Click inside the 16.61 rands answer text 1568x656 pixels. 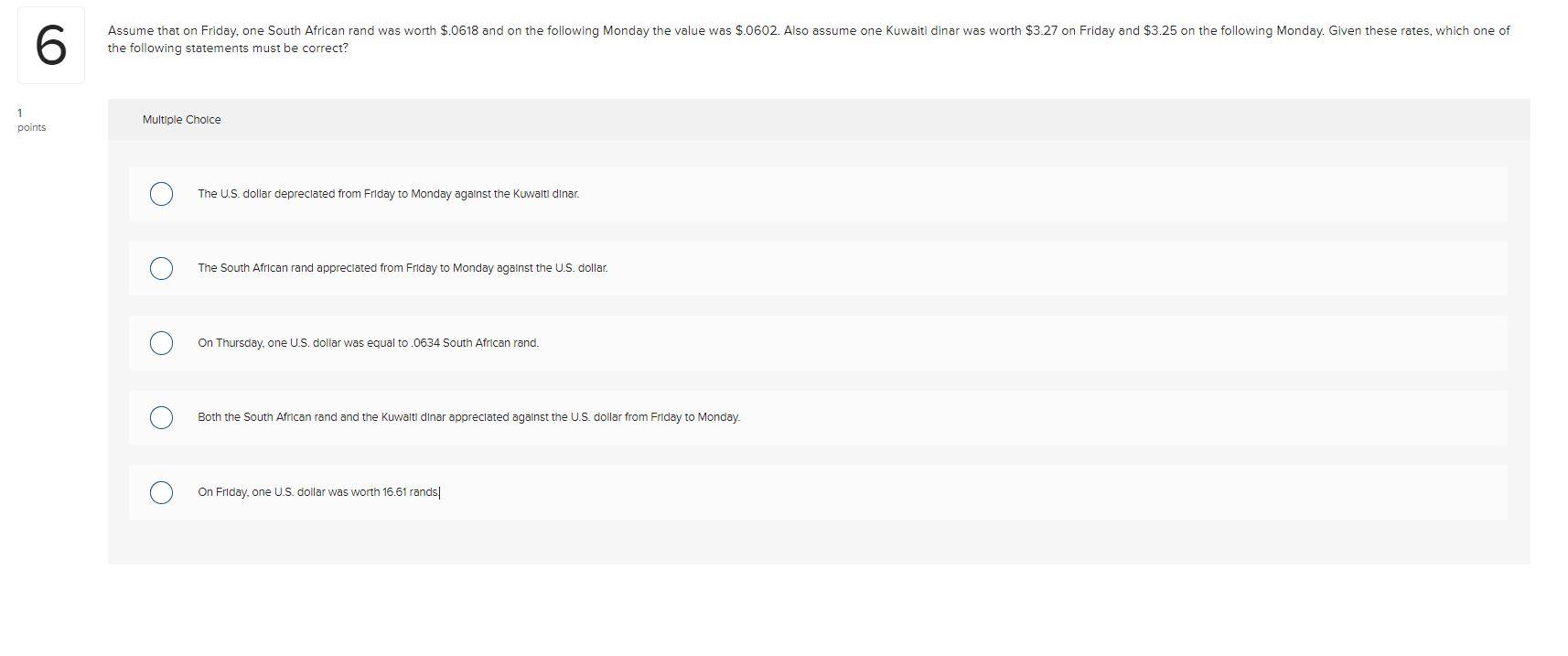click(x=319, y=492)
